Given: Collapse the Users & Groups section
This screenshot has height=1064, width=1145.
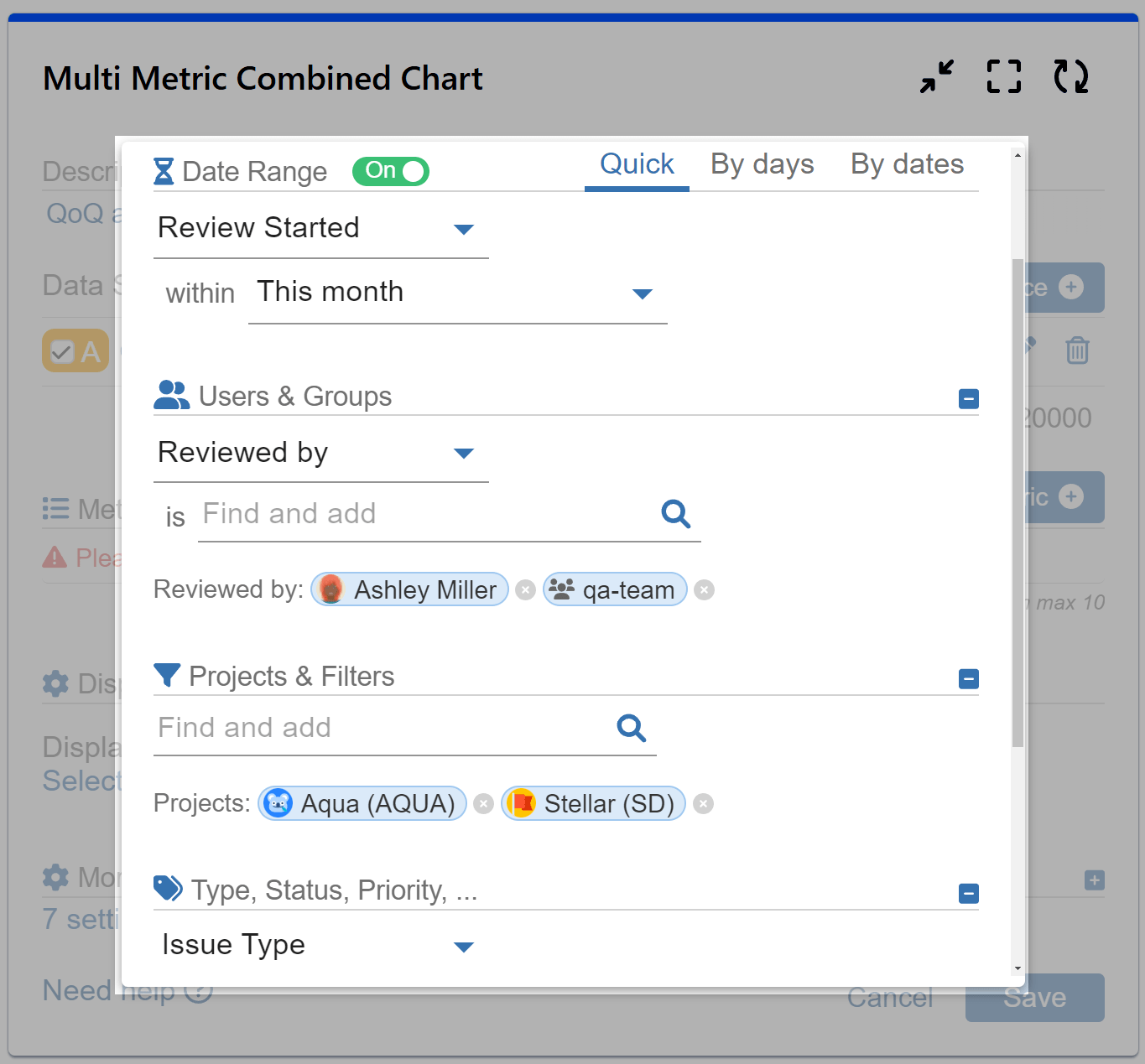Looking at the screenshot, I should click(x=969, y=399).
